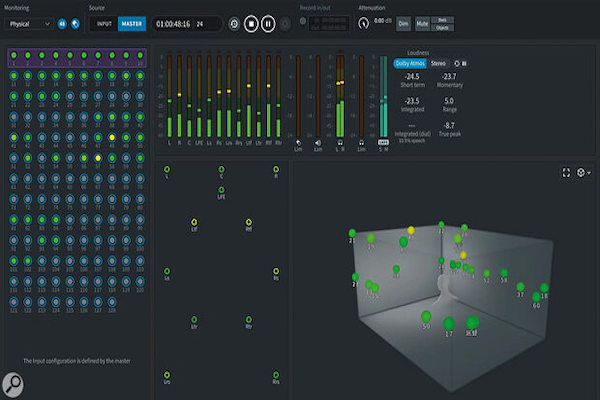This screenshot has width=600, height=400.
Task: Toggle fullscreen for 3D room view
Action: [566, 173]
